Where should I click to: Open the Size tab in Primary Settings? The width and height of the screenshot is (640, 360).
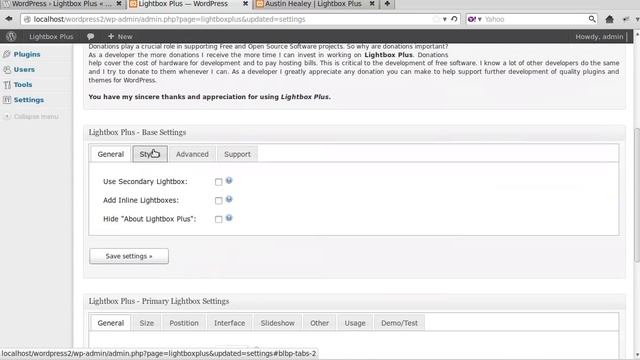[x=147, y=323]
